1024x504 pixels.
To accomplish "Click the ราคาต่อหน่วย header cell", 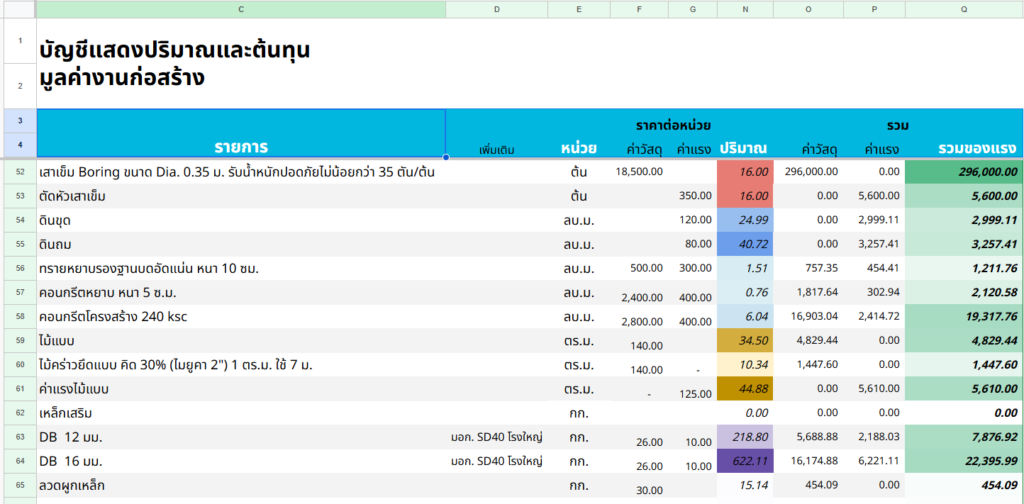I will point(673,125).
